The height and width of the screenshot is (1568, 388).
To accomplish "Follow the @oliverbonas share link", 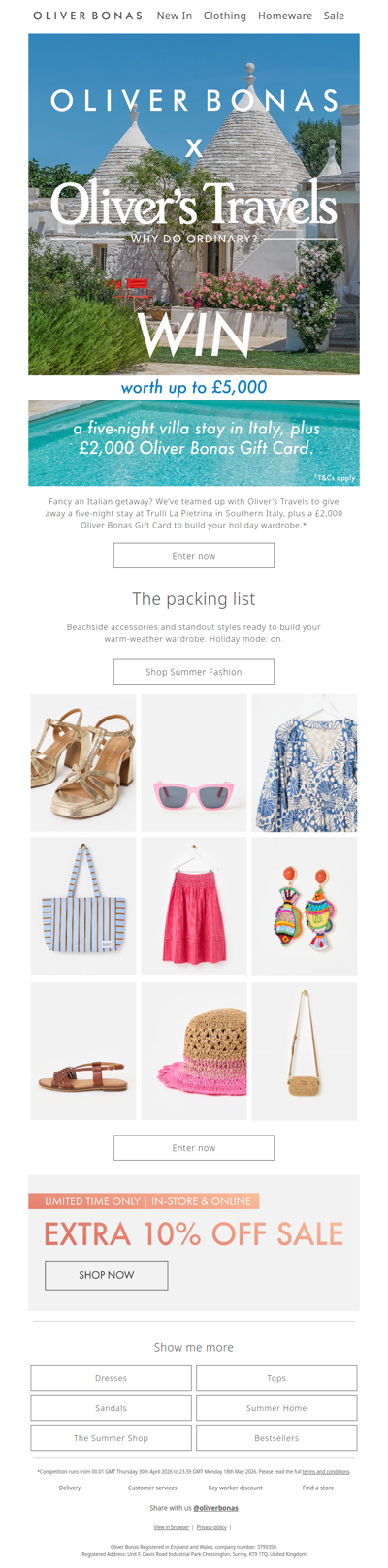I will pyautogui.click(x=215, y=1508).
